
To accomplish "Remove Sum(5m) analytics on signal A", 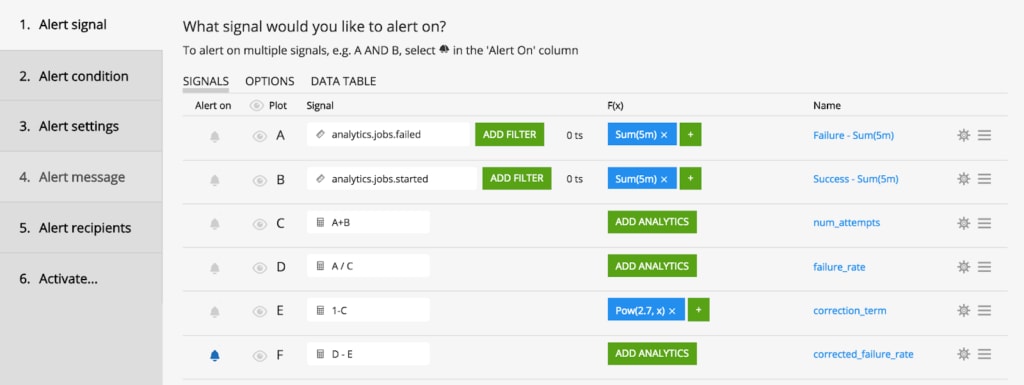I will (664, 135).
